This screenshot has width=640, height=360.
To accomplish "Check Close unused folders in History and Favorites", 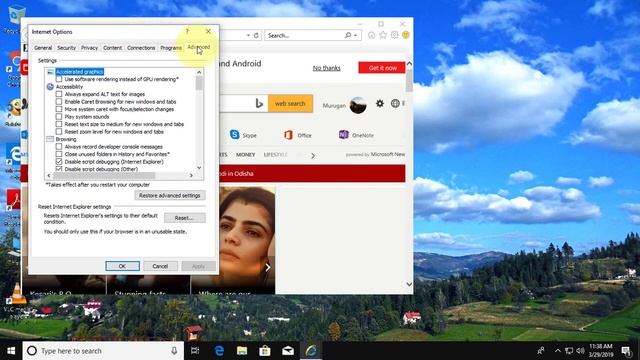I will [59, 154].
